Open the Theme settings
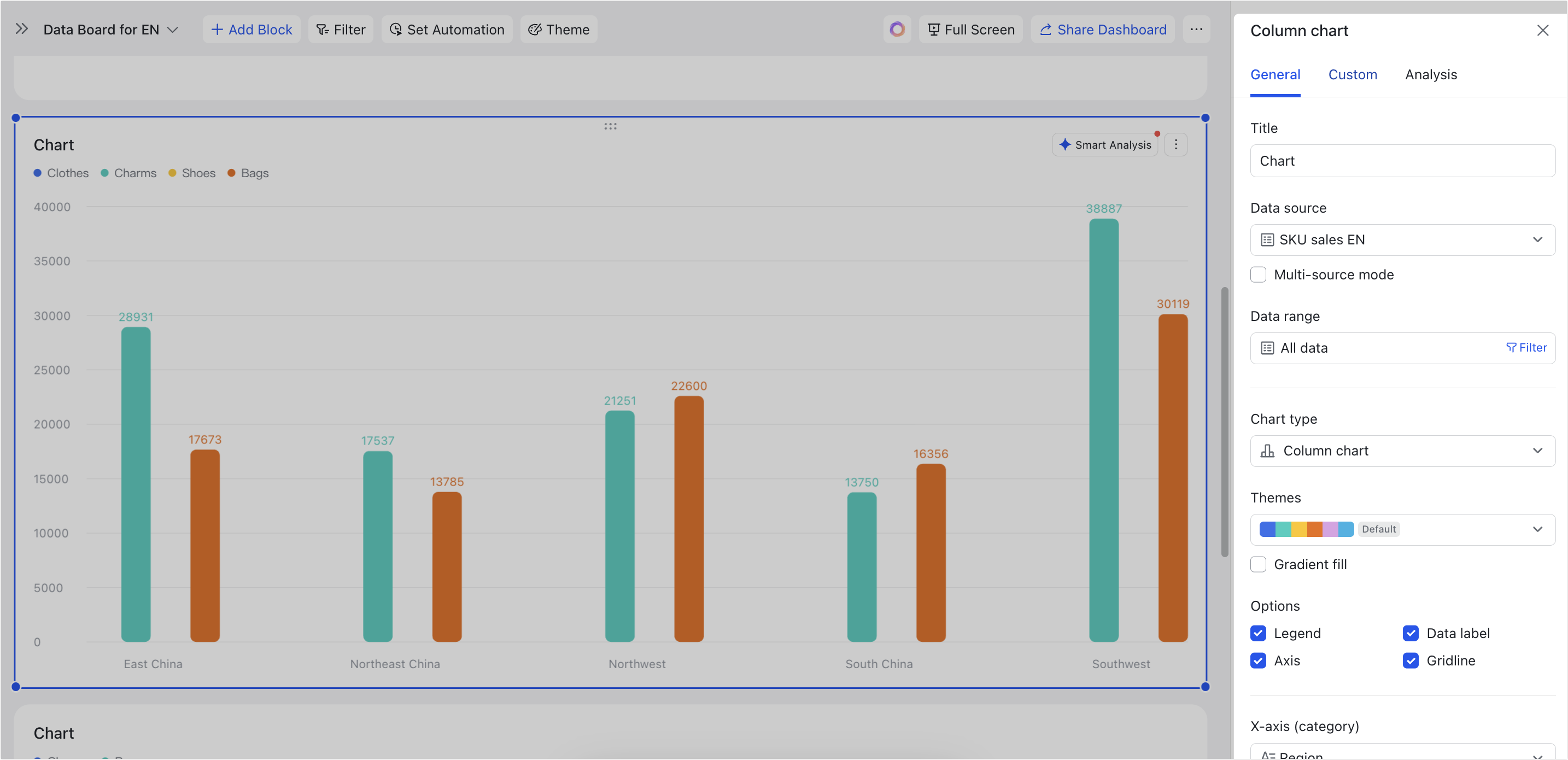 click(x=559, y=29)
